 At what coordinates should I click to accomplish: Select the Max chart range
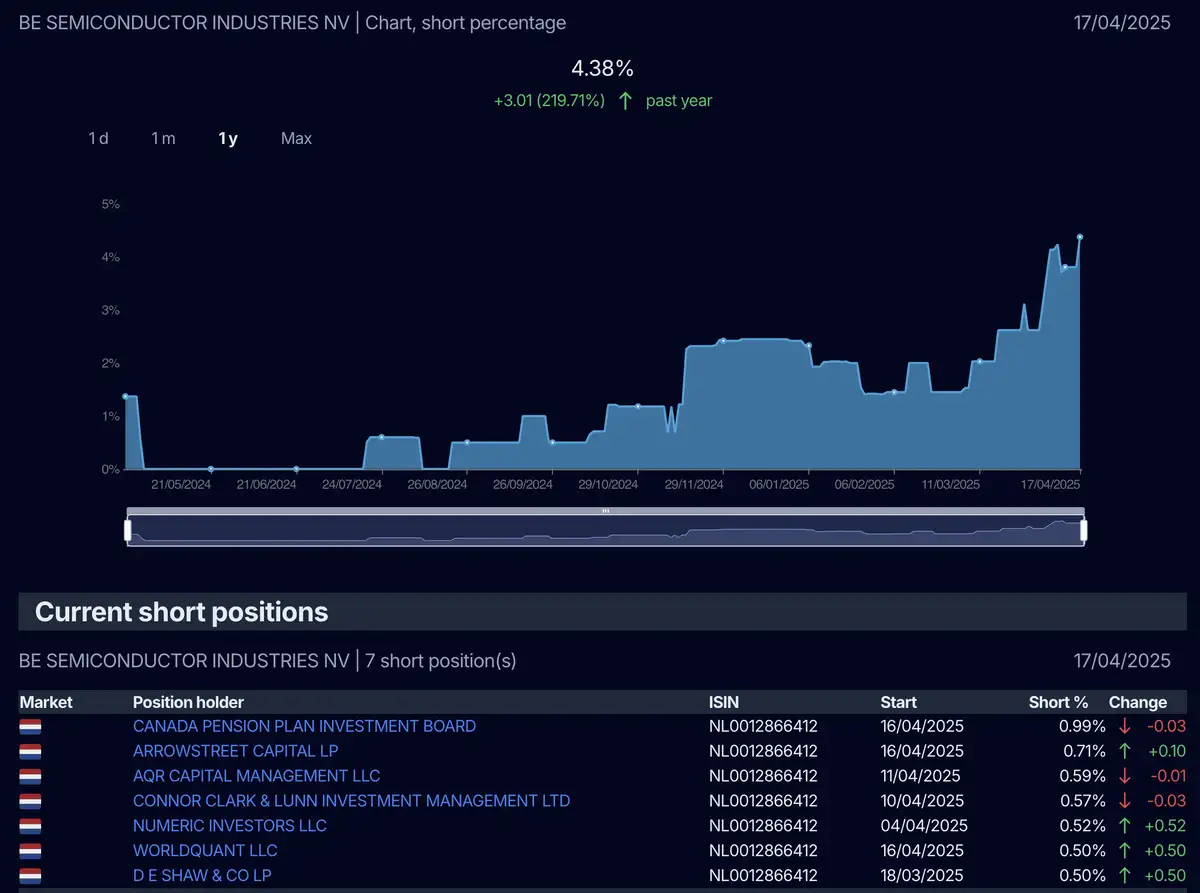tap(296, 139)
